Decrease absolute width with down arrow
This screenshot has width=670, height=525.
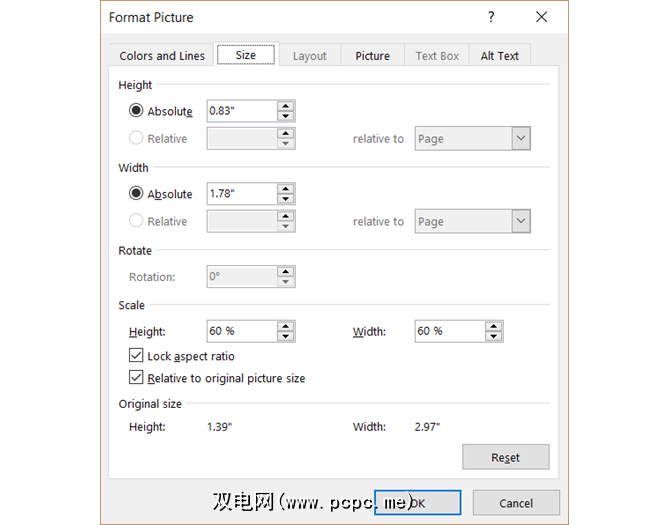tap(286, 199)
